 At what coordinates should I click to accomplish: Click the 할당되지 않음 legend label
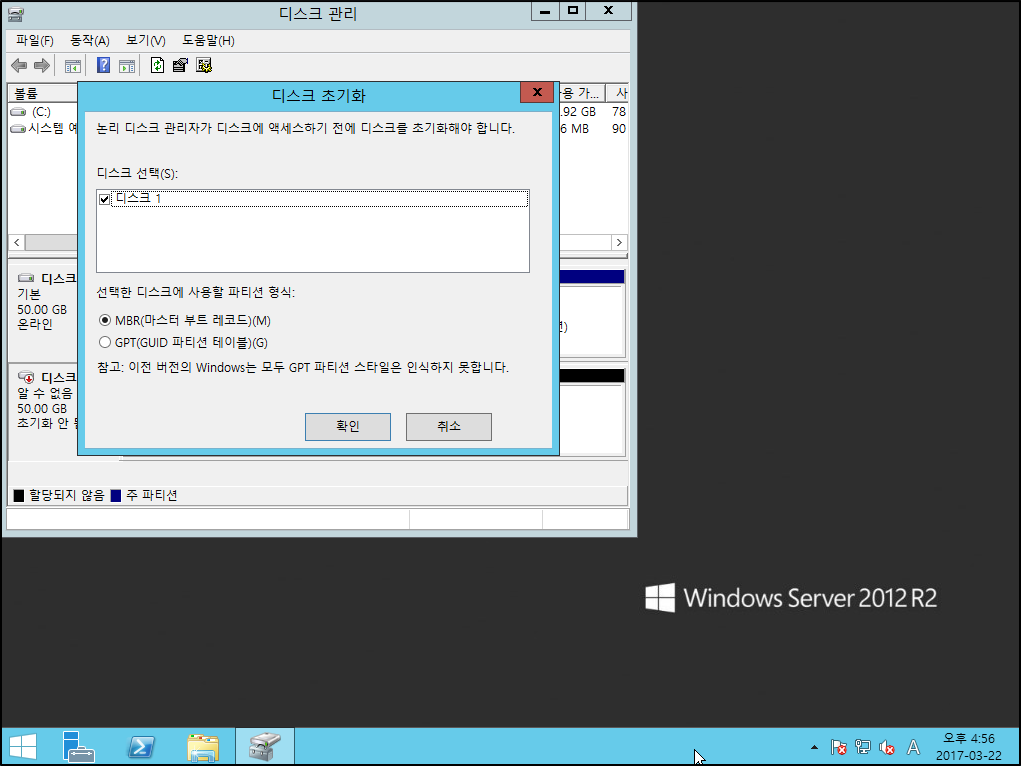66,496
